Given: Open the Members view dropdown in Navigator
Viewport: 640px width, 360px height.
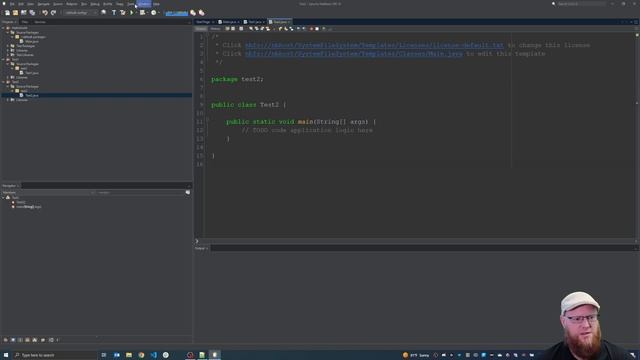Looking at the screenshot, I should tap(49, 192).
